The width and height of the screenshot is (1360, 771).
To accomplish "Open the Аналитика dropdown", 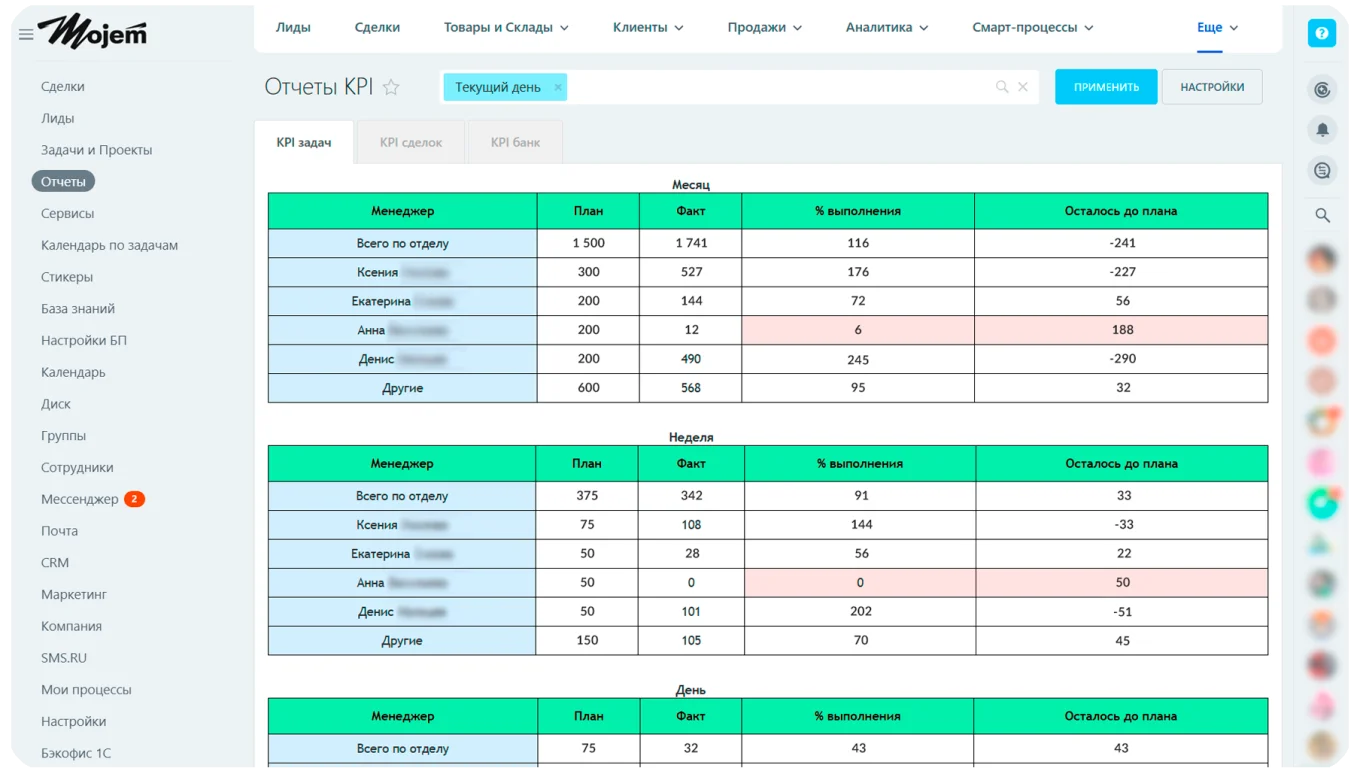I will click(886, 27).
